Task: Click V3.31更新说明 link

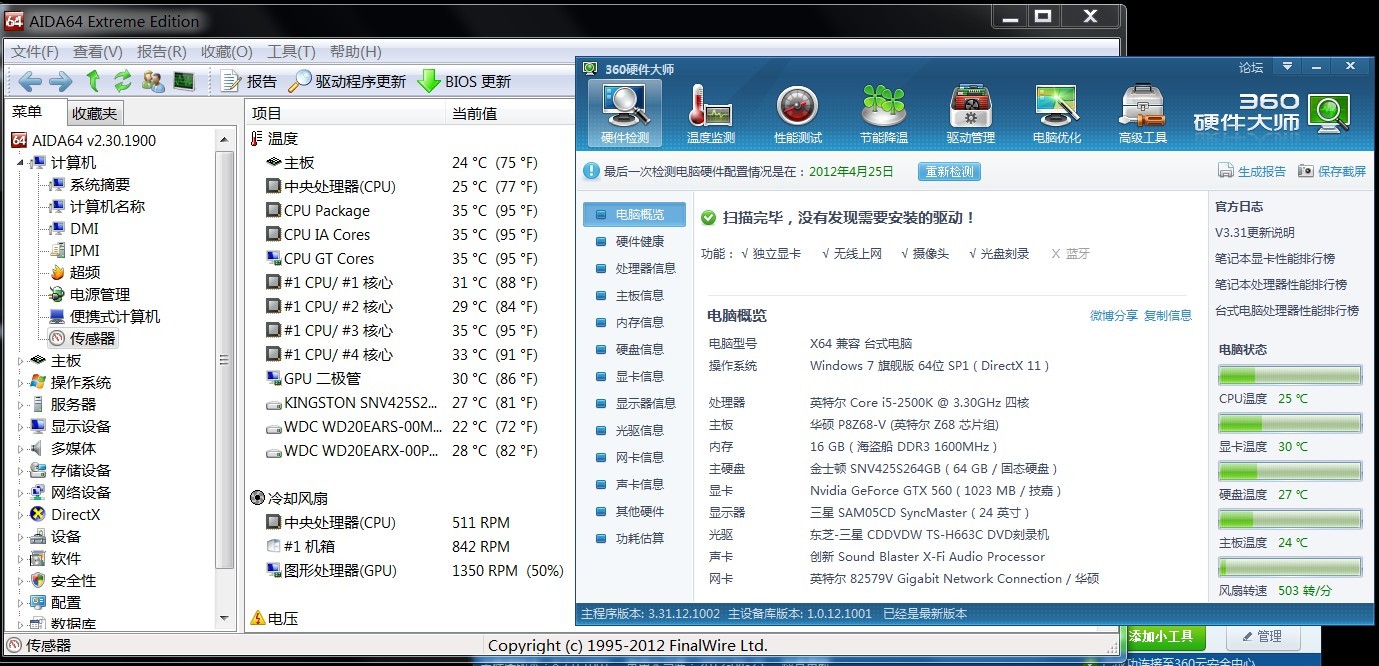Action: coord(1254,233)
